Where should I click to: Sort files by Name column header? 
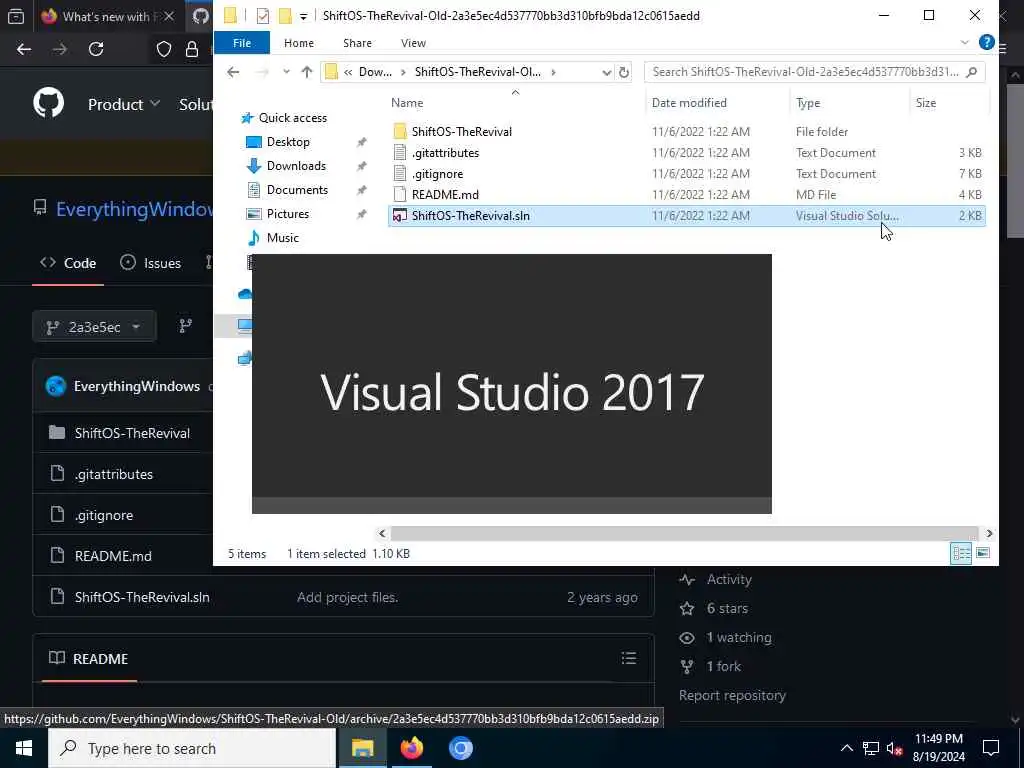pos(407,103)
